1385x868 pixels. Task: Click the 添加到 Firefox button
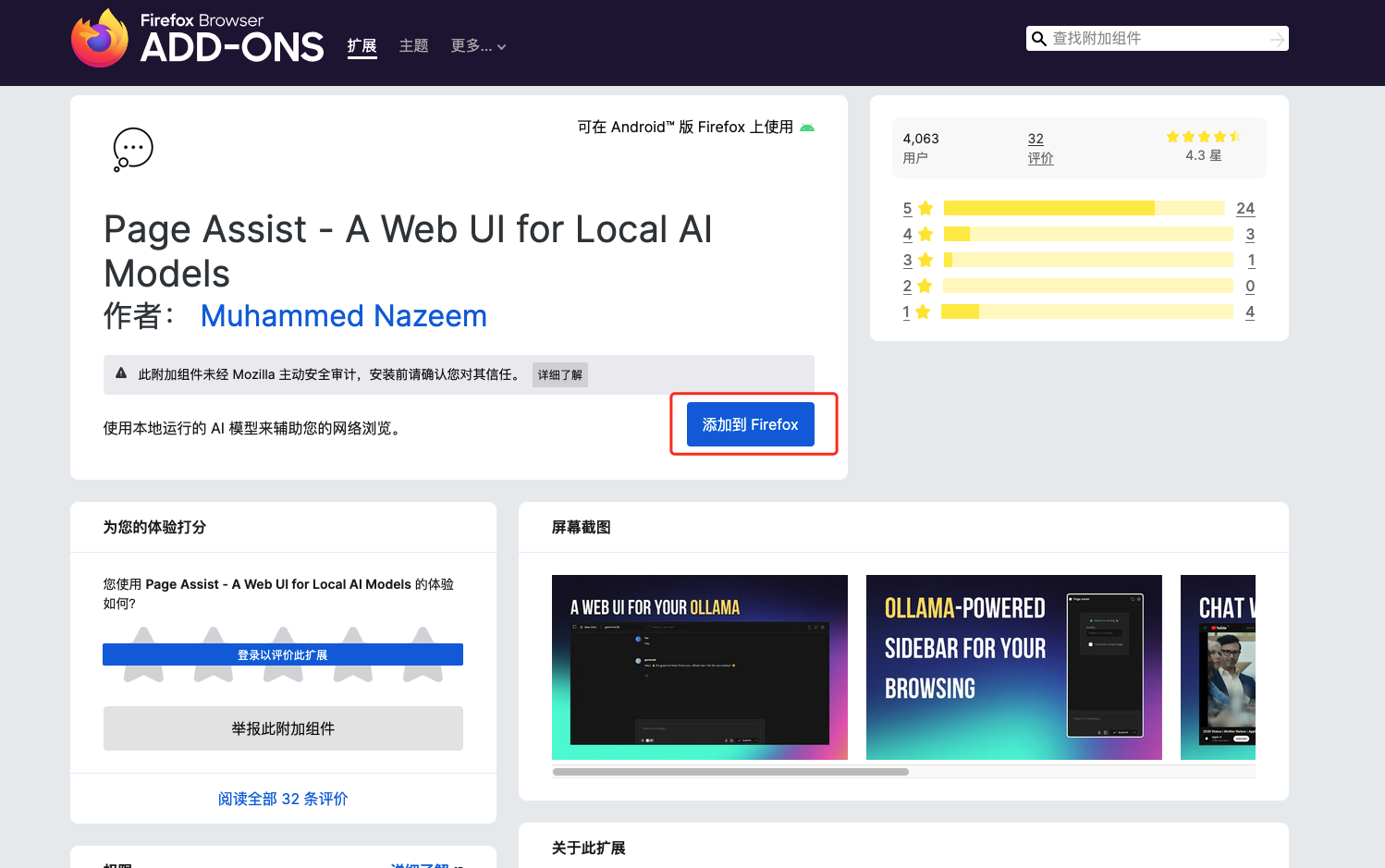(751, 424)
